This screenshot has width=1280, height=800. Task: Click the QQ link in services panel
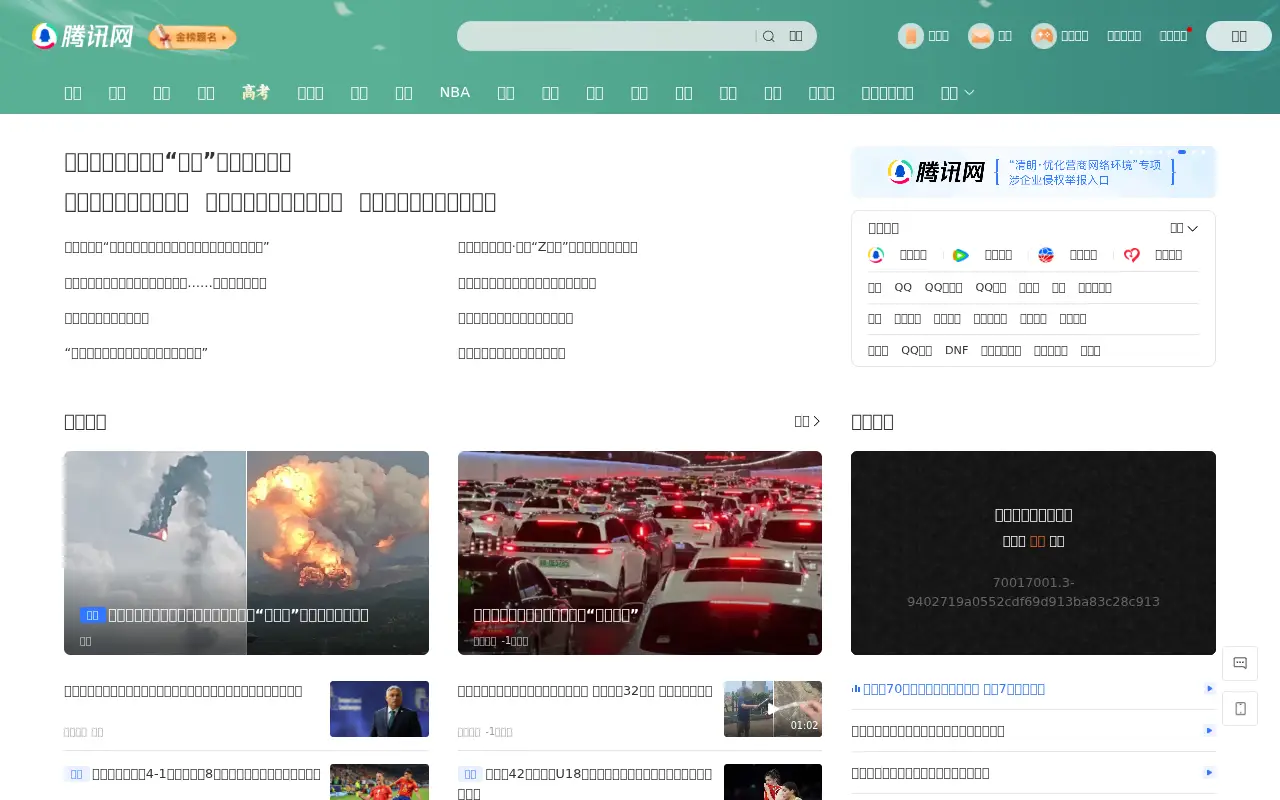tap(903, 287)
